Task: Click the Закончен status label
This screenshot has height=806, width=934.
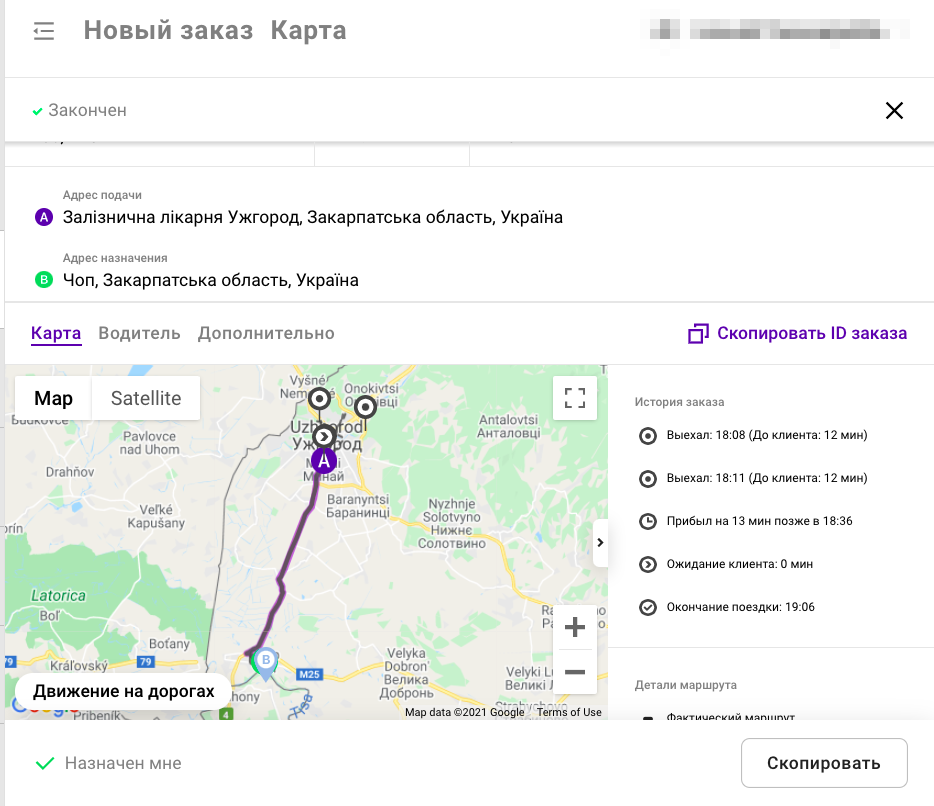Action: (88, 110)
